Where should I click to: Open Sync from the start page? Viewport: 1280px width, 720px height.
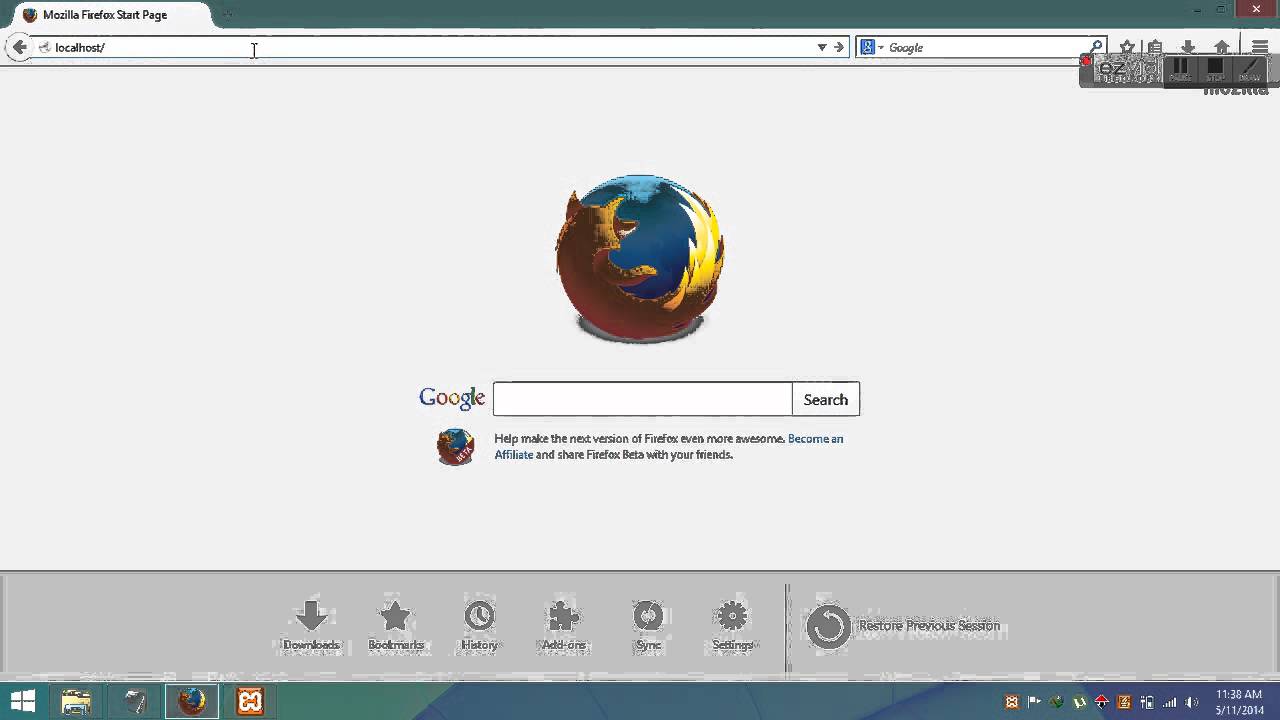click(x=648, y=626)
